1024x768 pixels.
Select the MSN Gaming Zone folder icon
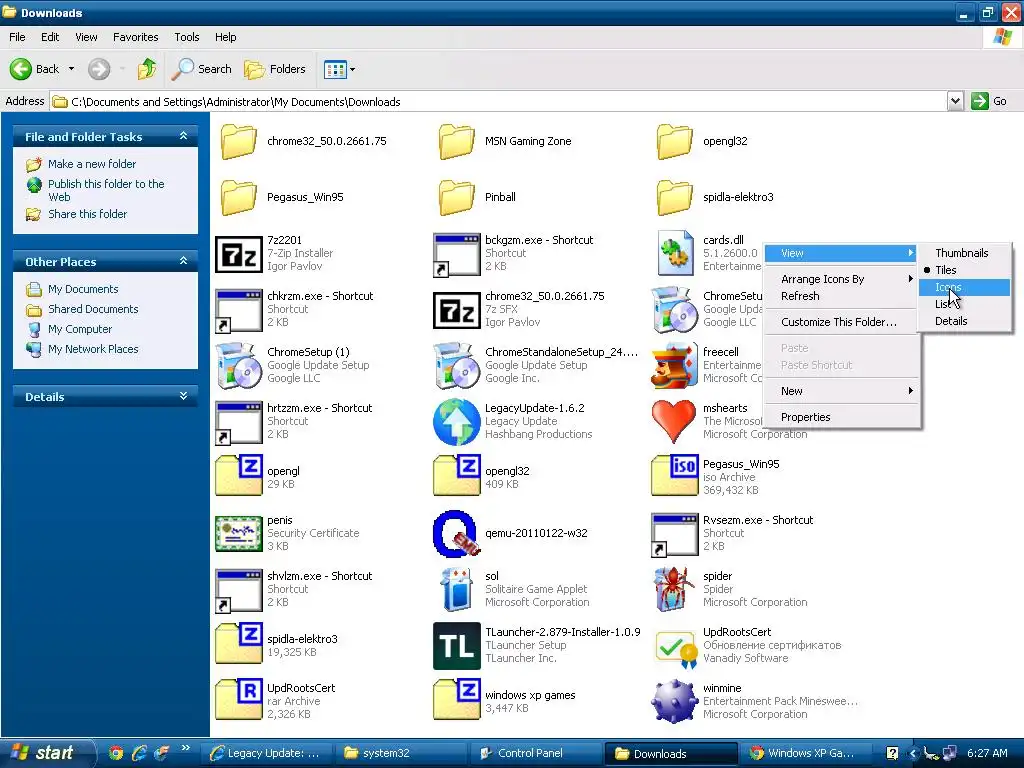click(x=456, y=141)
